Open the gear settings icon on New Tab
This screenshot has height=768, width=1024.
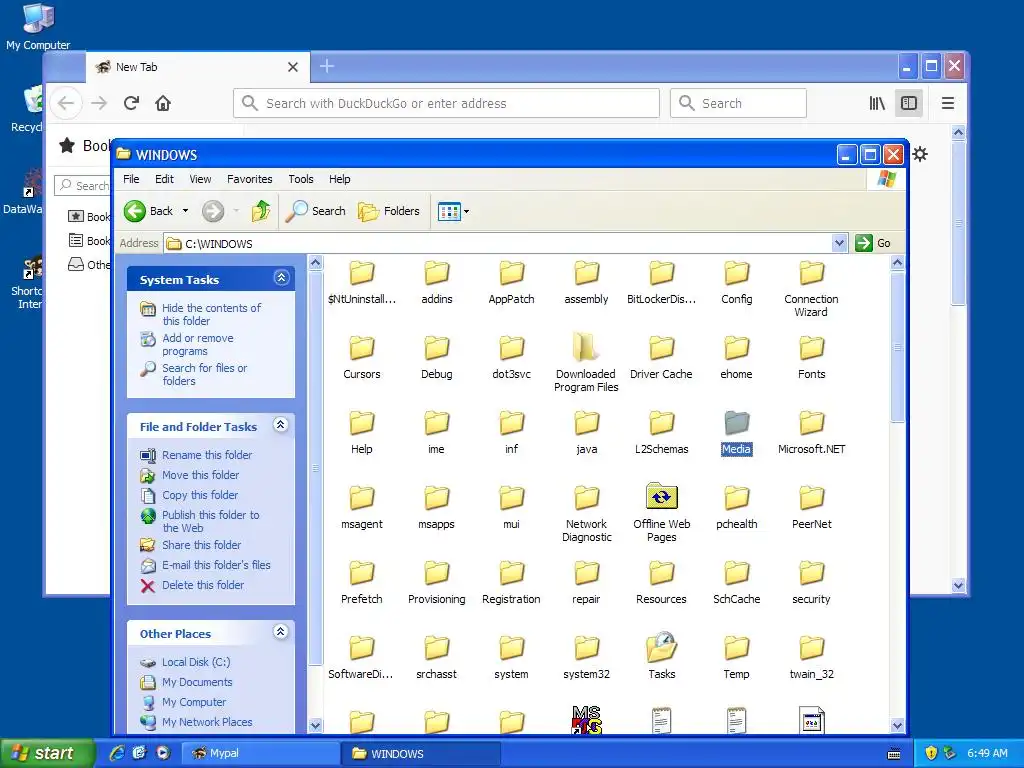click(x=920, y=154)
